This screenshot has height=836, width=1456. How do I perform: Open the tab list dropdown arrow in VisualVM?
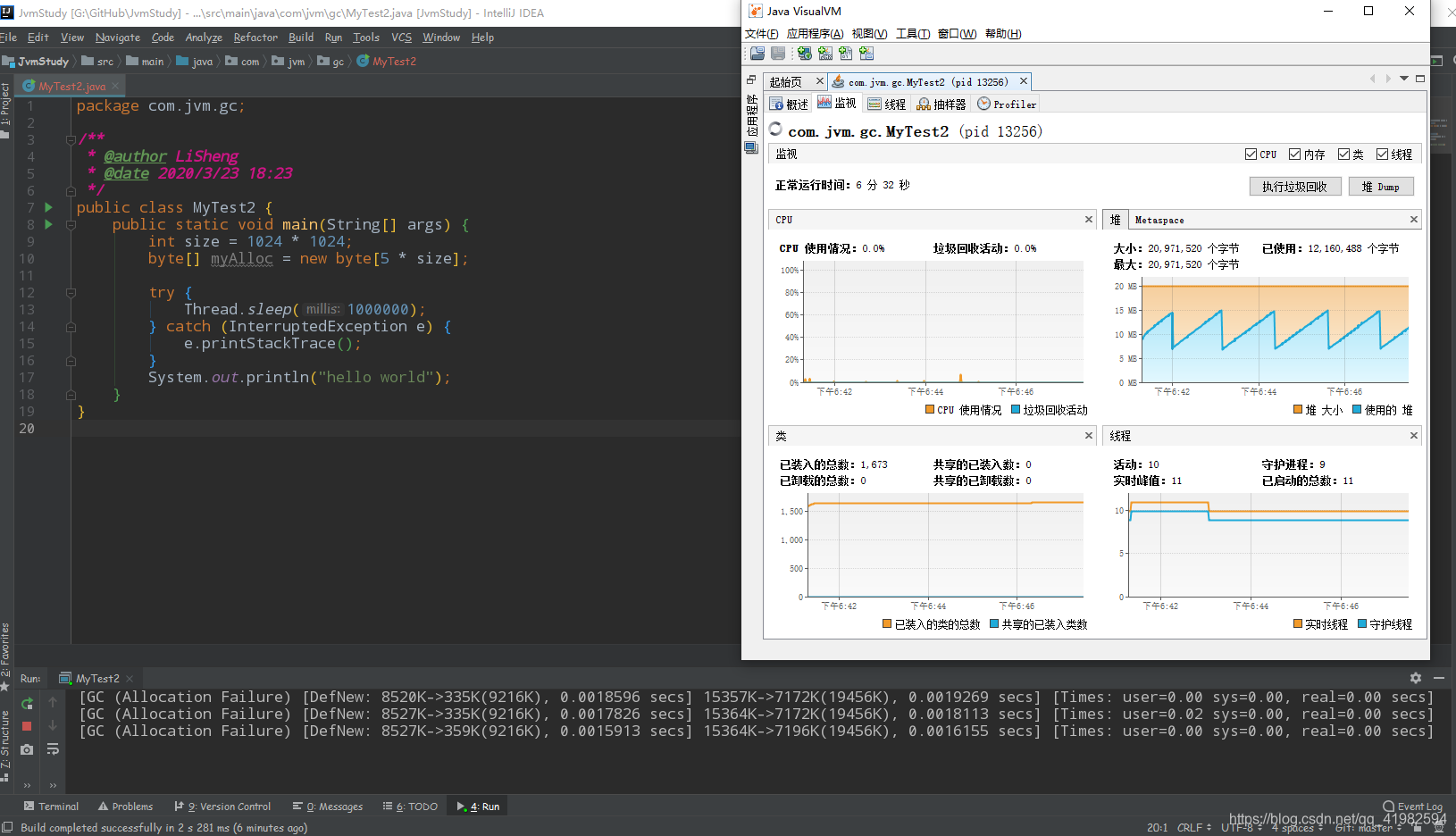(1404, 79)
